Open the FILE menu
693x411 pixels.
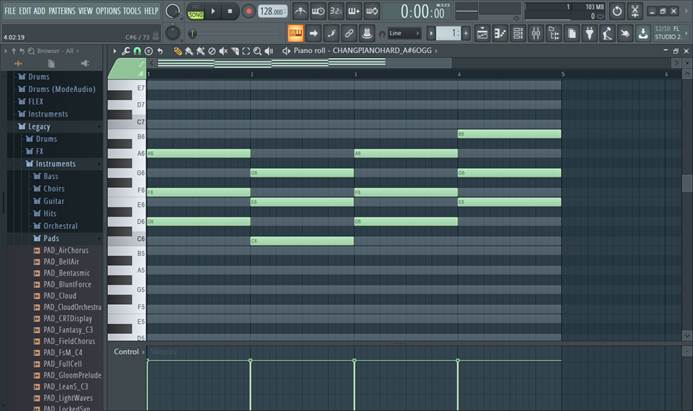[10, 11]
